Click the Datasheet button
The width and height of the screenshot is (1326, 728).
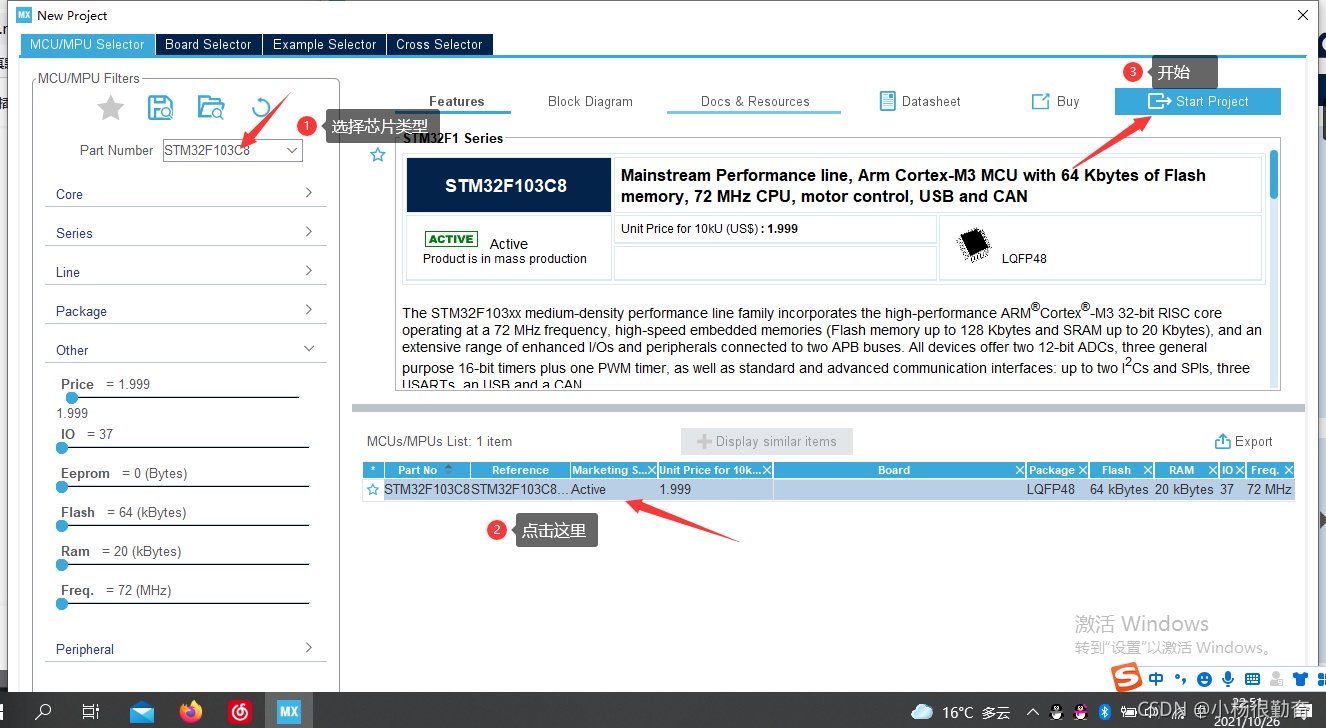click(x=920, y=101)
